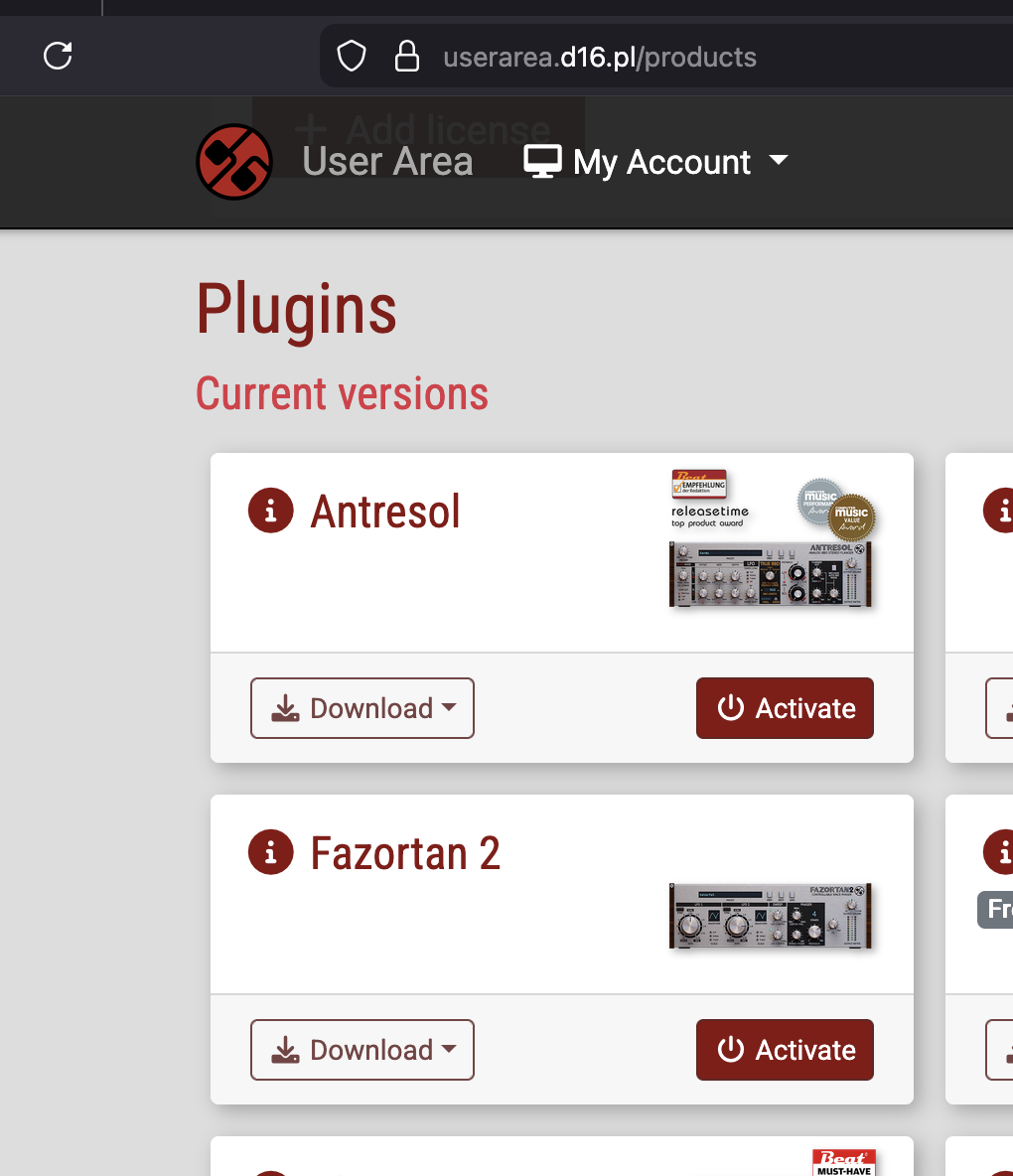This screenshot has height=1176, width=1013.
Task: Activate the Antresol plugin
Action: pyautogui.click(x=785, y=708)
